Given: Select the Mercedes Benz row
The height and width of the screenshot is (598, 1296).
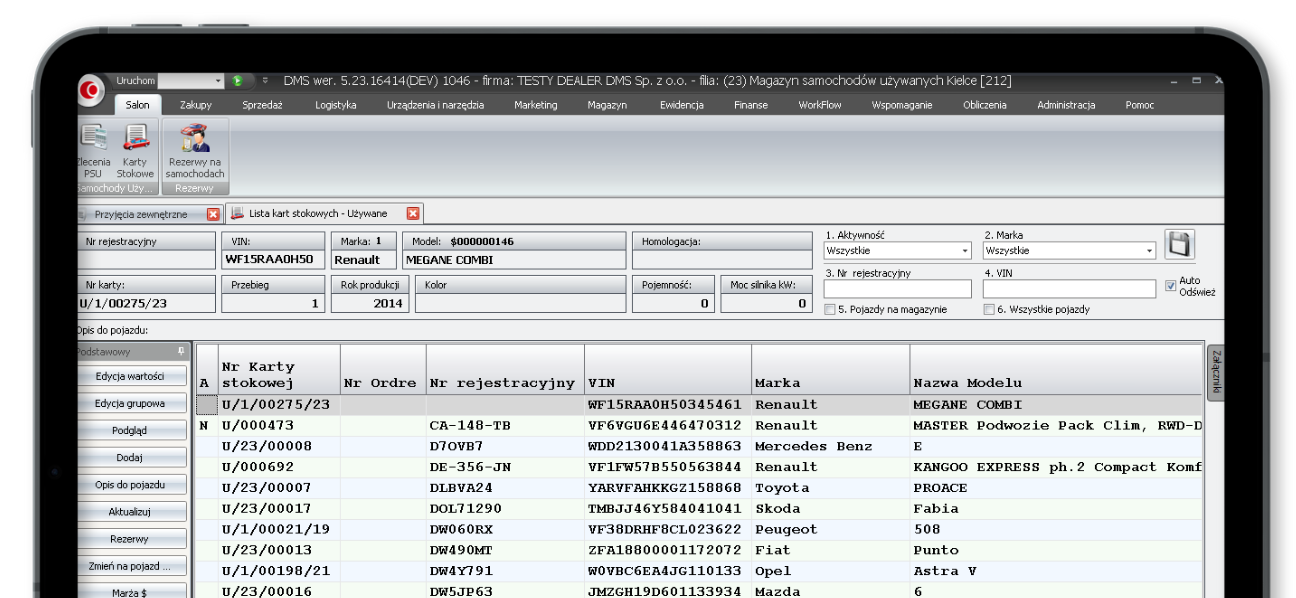Looking at the screenshot, I should pos(700,446).
